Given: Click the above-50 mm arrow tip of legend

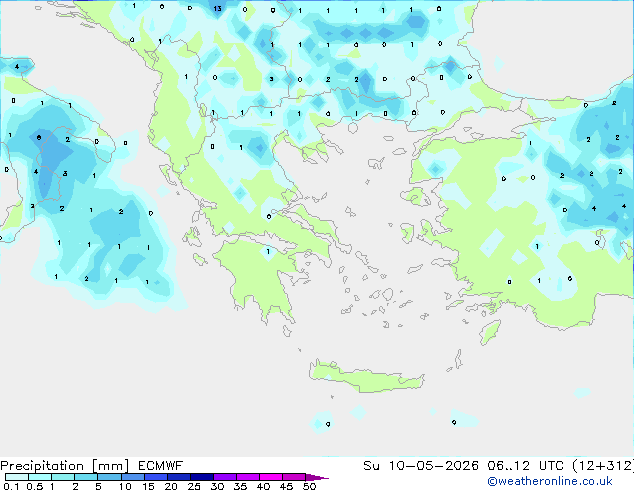Looking at the screenshot, I should click(x=317, y=477).
